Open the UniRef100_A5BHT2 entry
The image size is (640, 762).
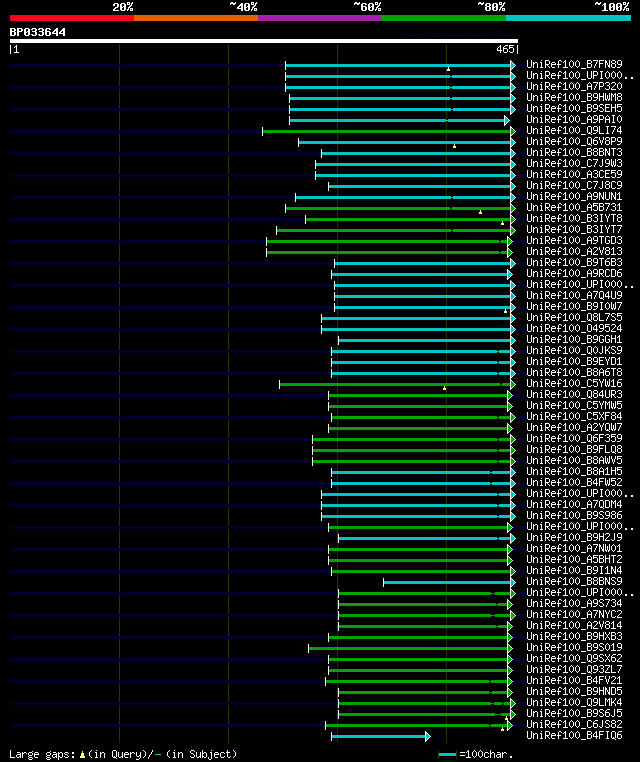(x=574, y=559)
